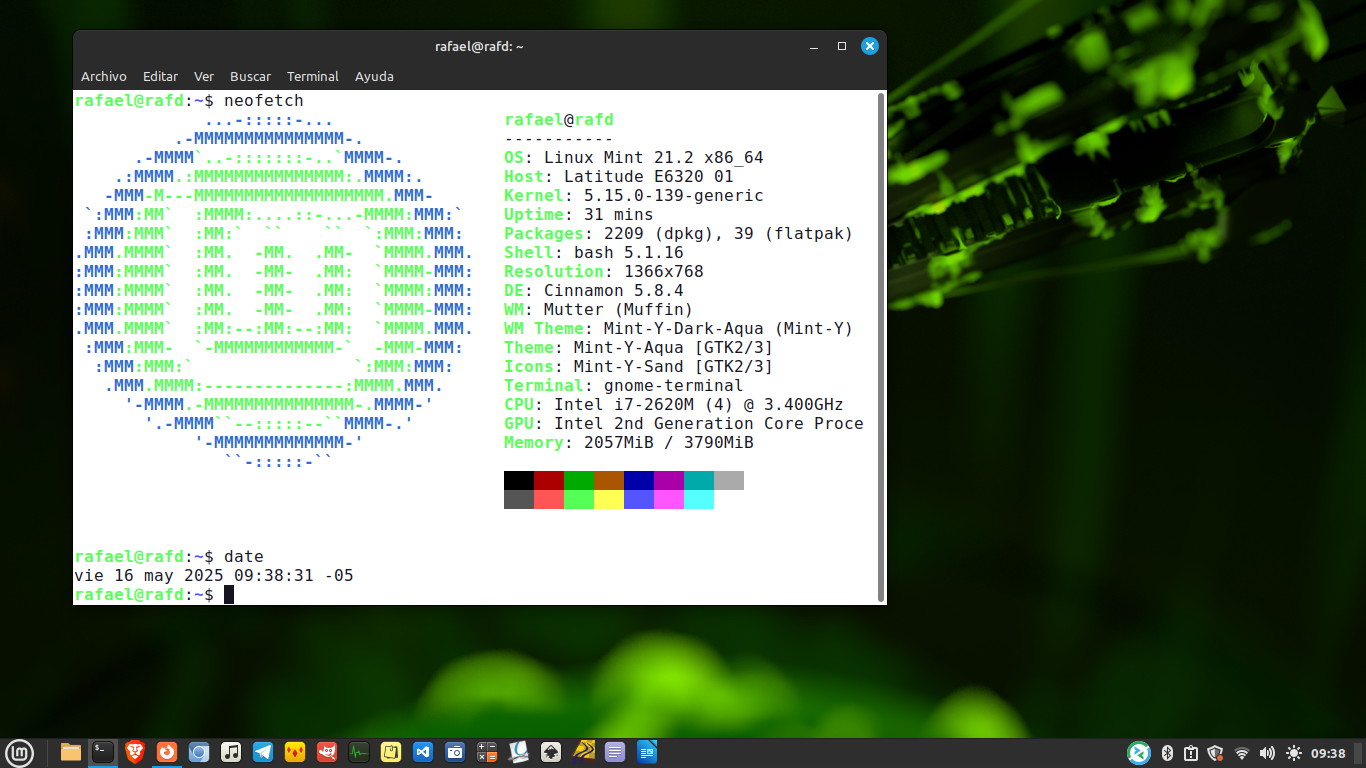Open the Ayuda menu
Viewport: 1366px width, 768px height.
pos(374,76)
